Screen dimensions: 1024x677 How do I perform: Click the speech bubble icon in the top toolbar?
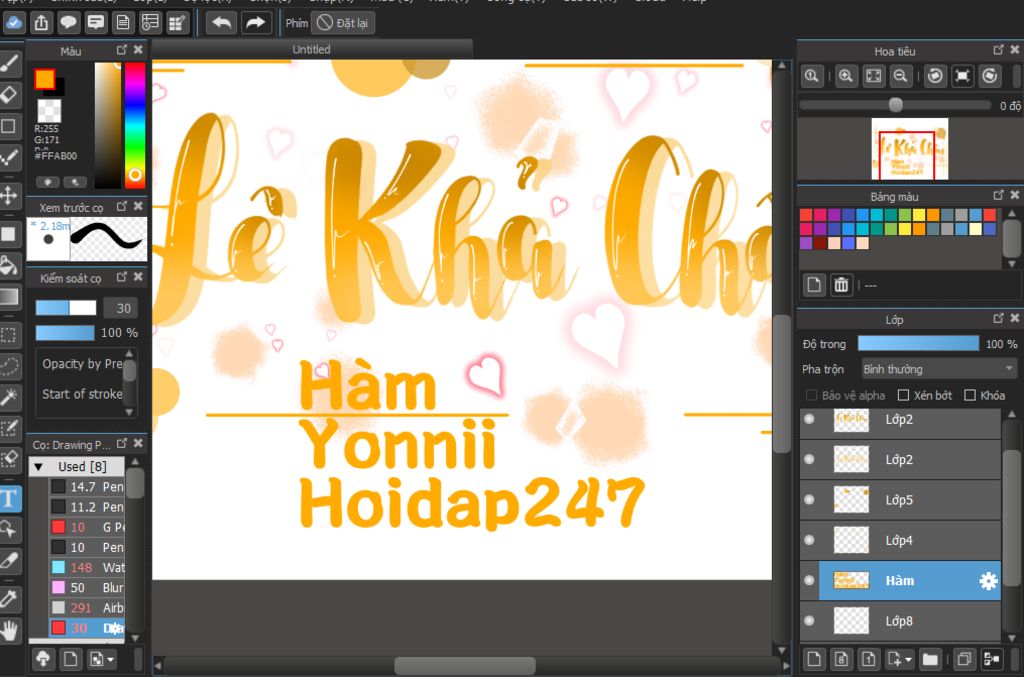click(68, 23)
